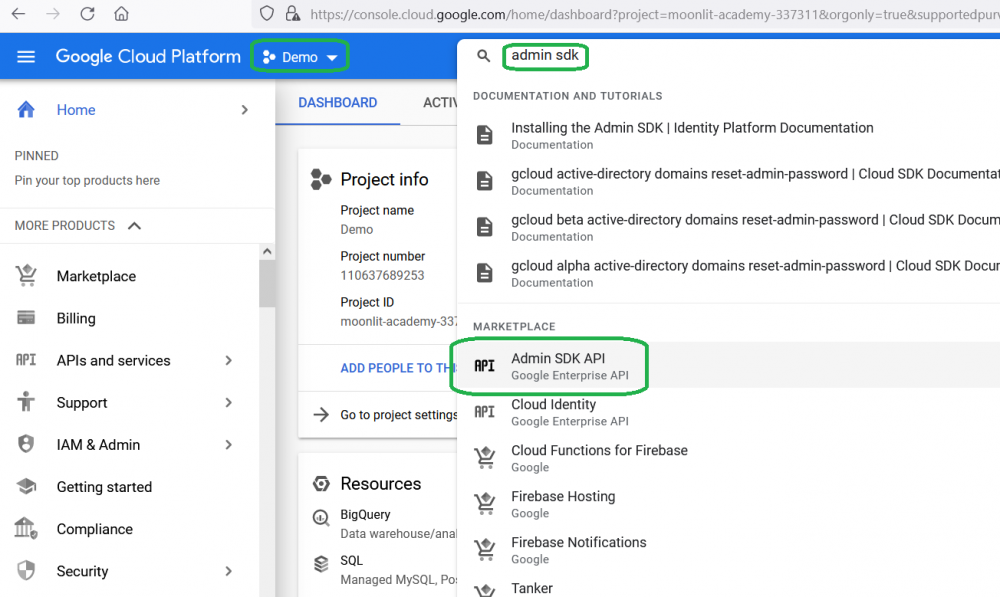Viewport: 1000px width, 597px height.
Task: Click the Security shield icon in sidebar
Action: [26, 571]
